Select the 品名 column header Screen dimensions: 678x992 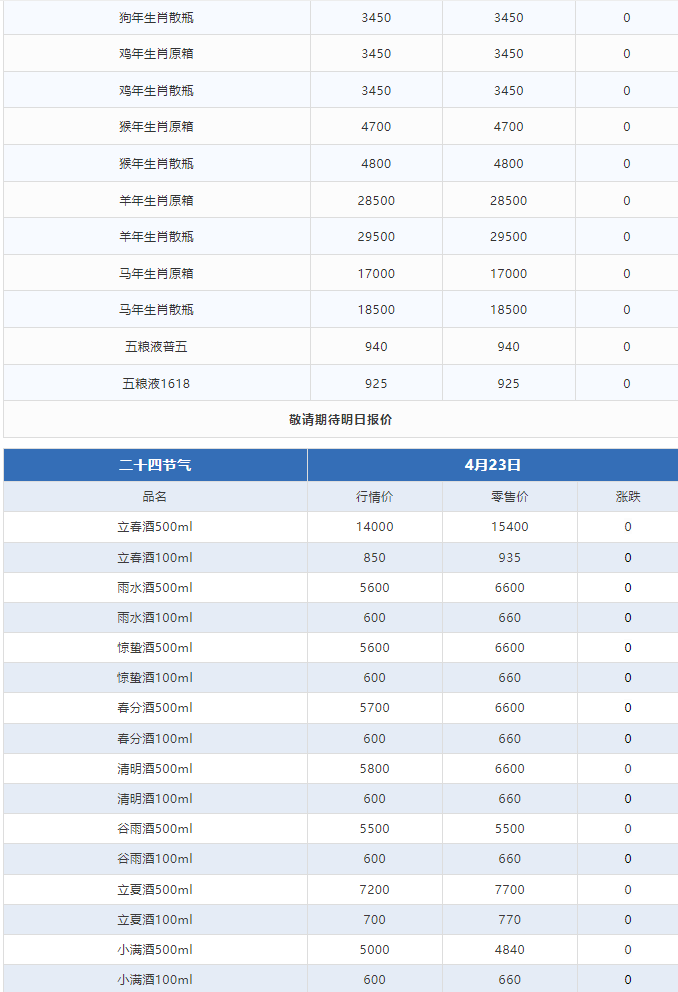[x=155, y=497]
